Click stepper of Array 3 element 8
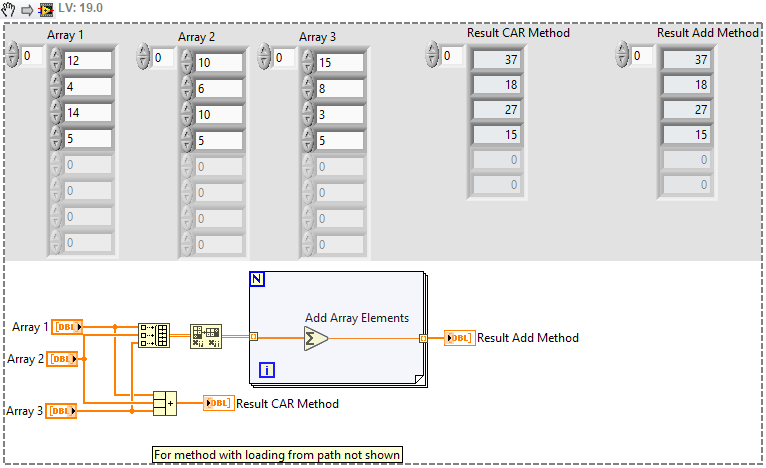The width and height of the screenshot is (766, 468). coord(308,88)
